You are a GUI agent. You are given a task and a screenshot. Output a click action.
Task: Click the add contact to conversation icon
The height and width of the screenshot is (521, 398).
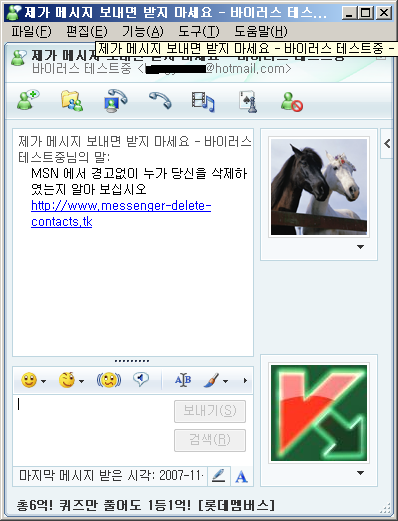point(28,100)
